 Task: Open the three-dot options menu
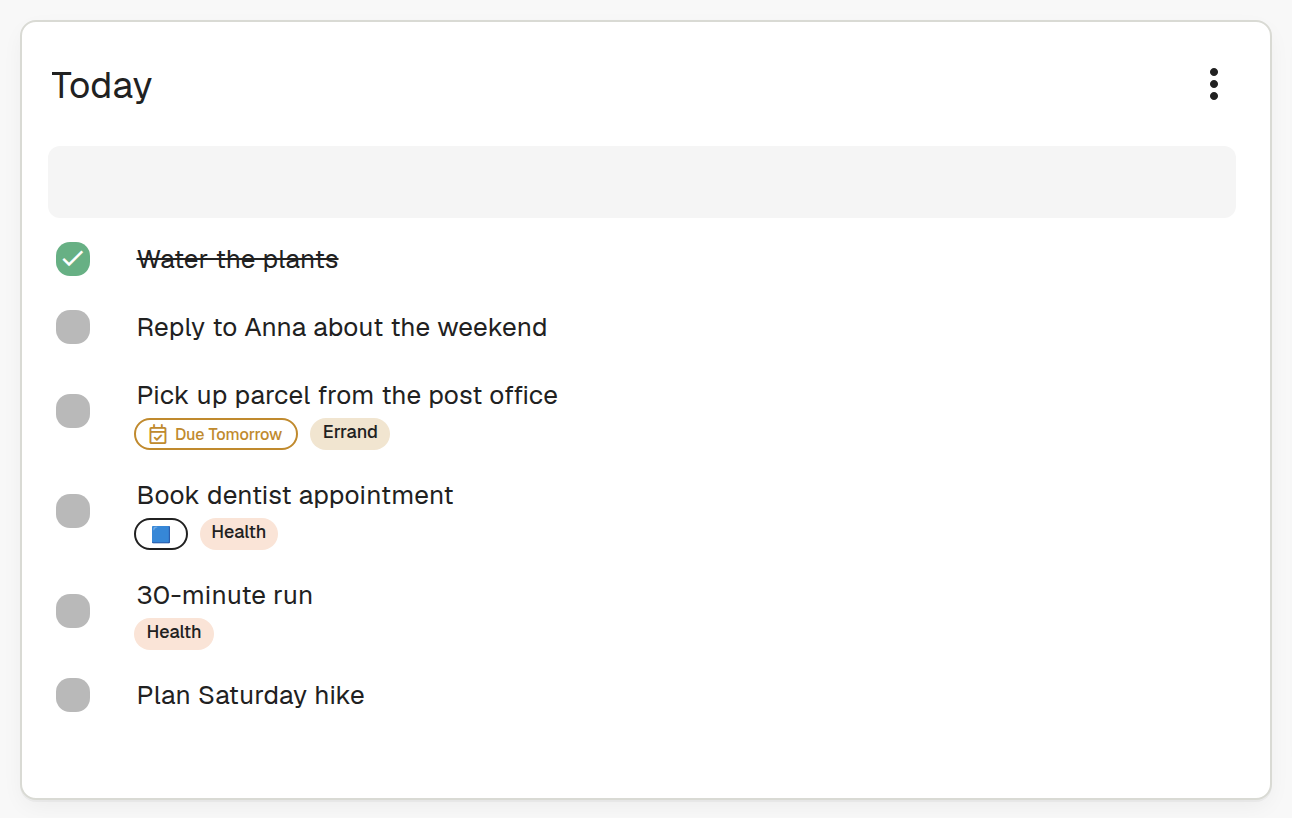point(1213,84)
